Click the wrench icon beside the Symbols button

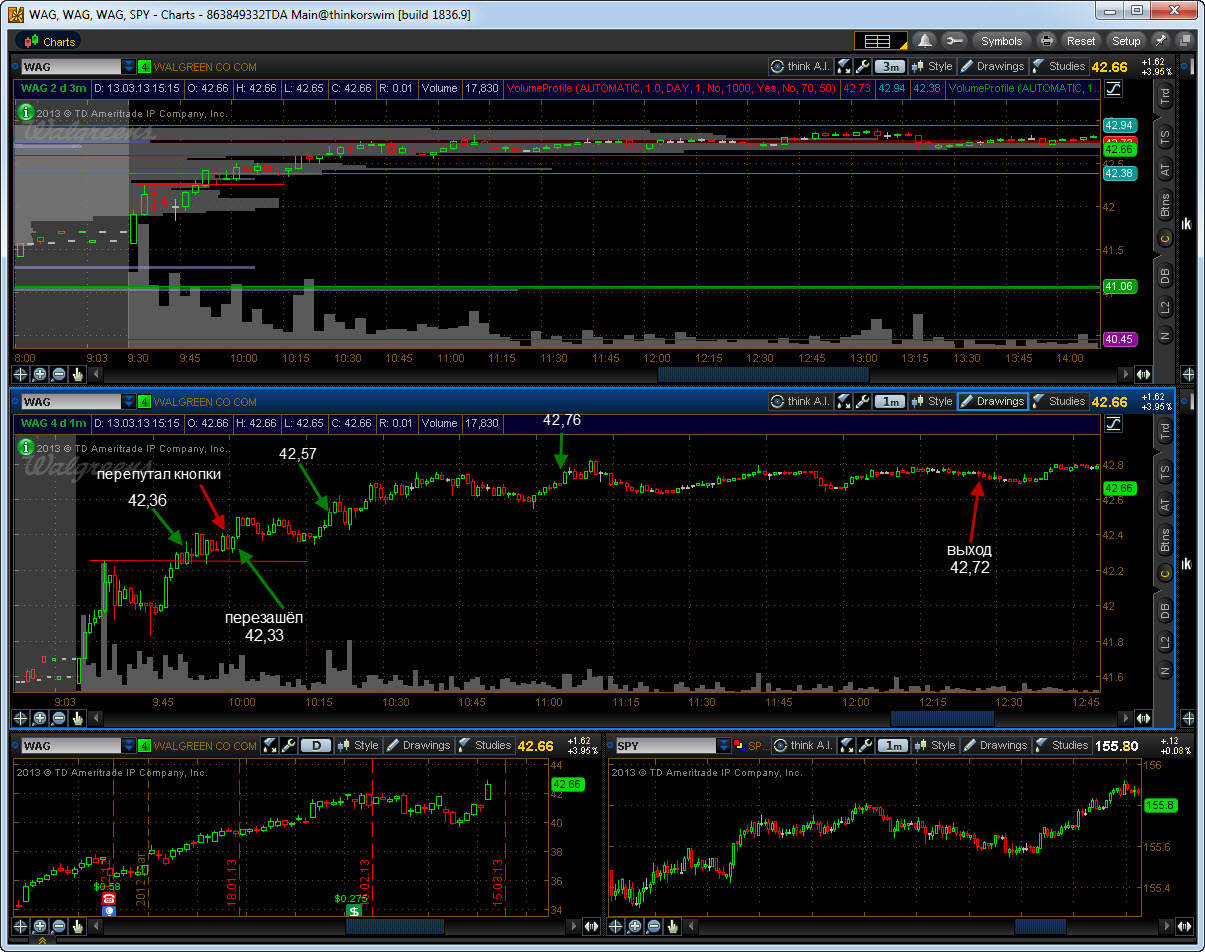pos(954,41)
